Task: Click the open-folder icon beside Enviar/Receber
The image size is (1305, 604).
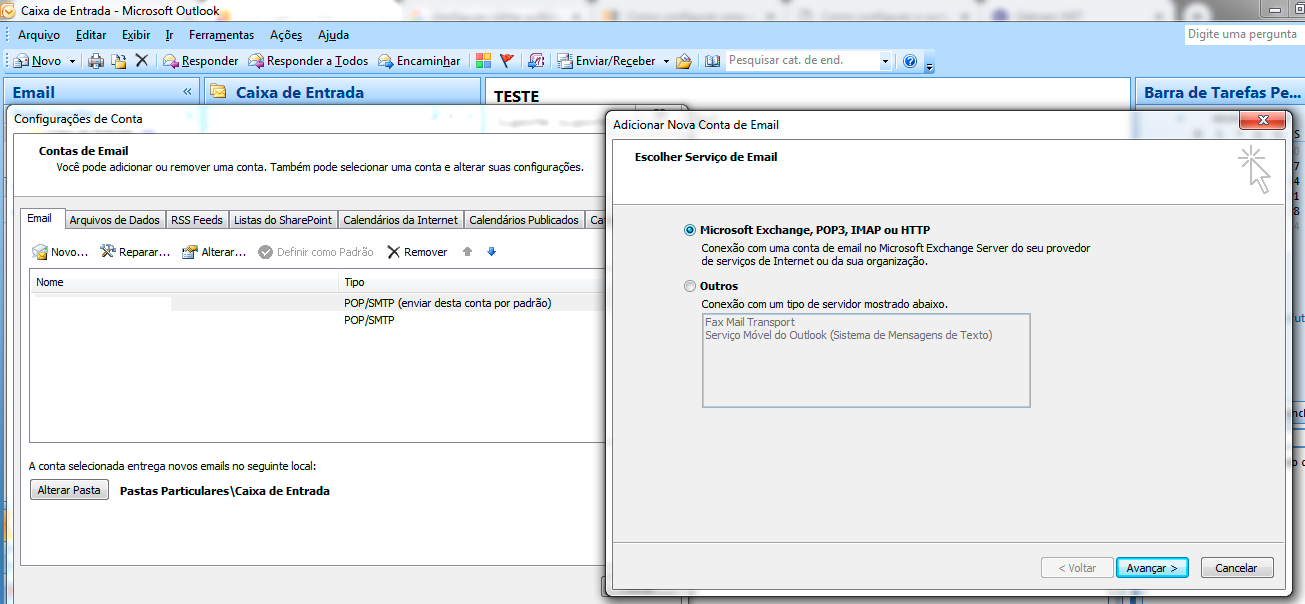Action: (x=684, y=61)
